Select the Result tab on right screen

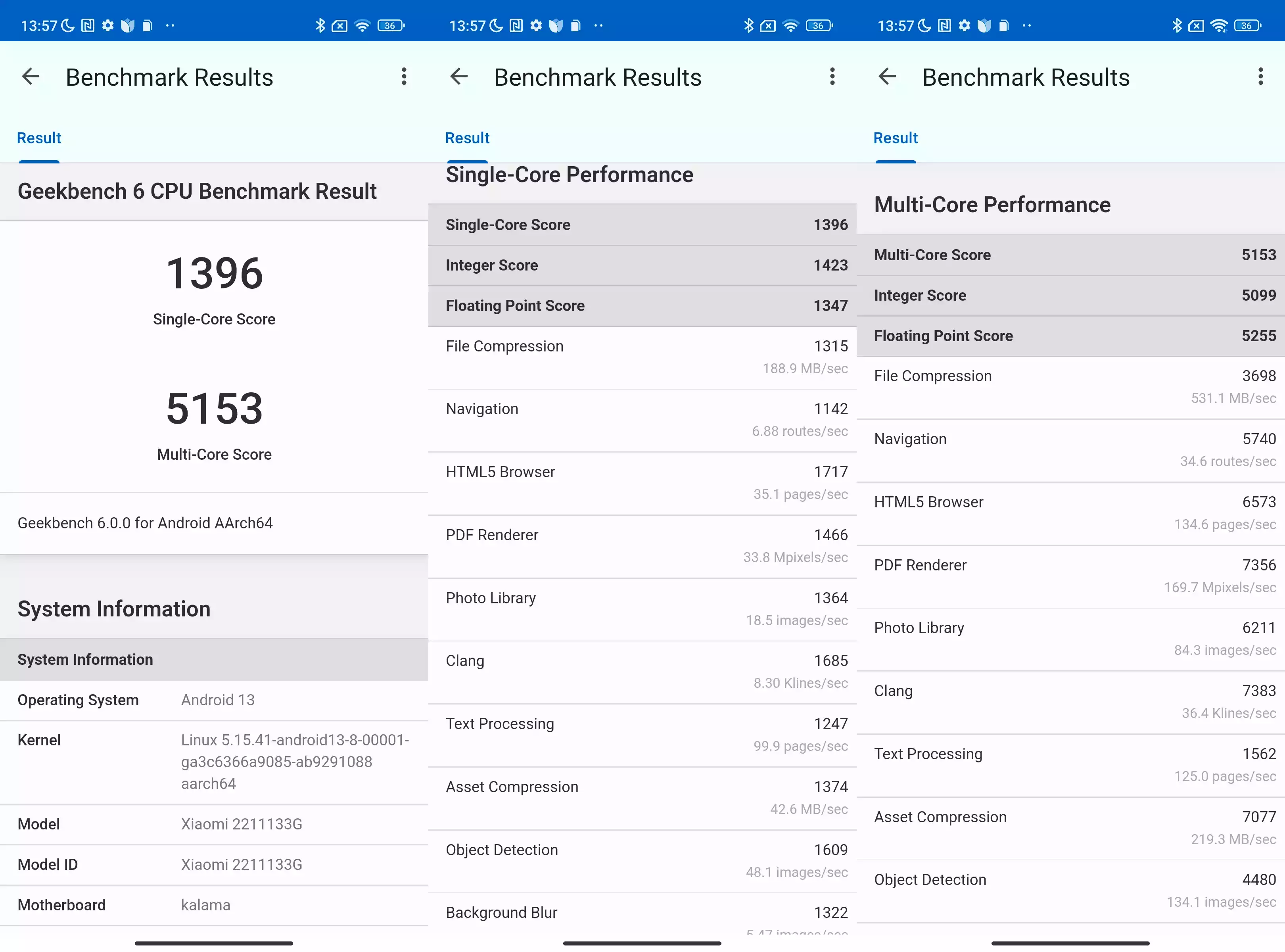(x=896, y=138)
